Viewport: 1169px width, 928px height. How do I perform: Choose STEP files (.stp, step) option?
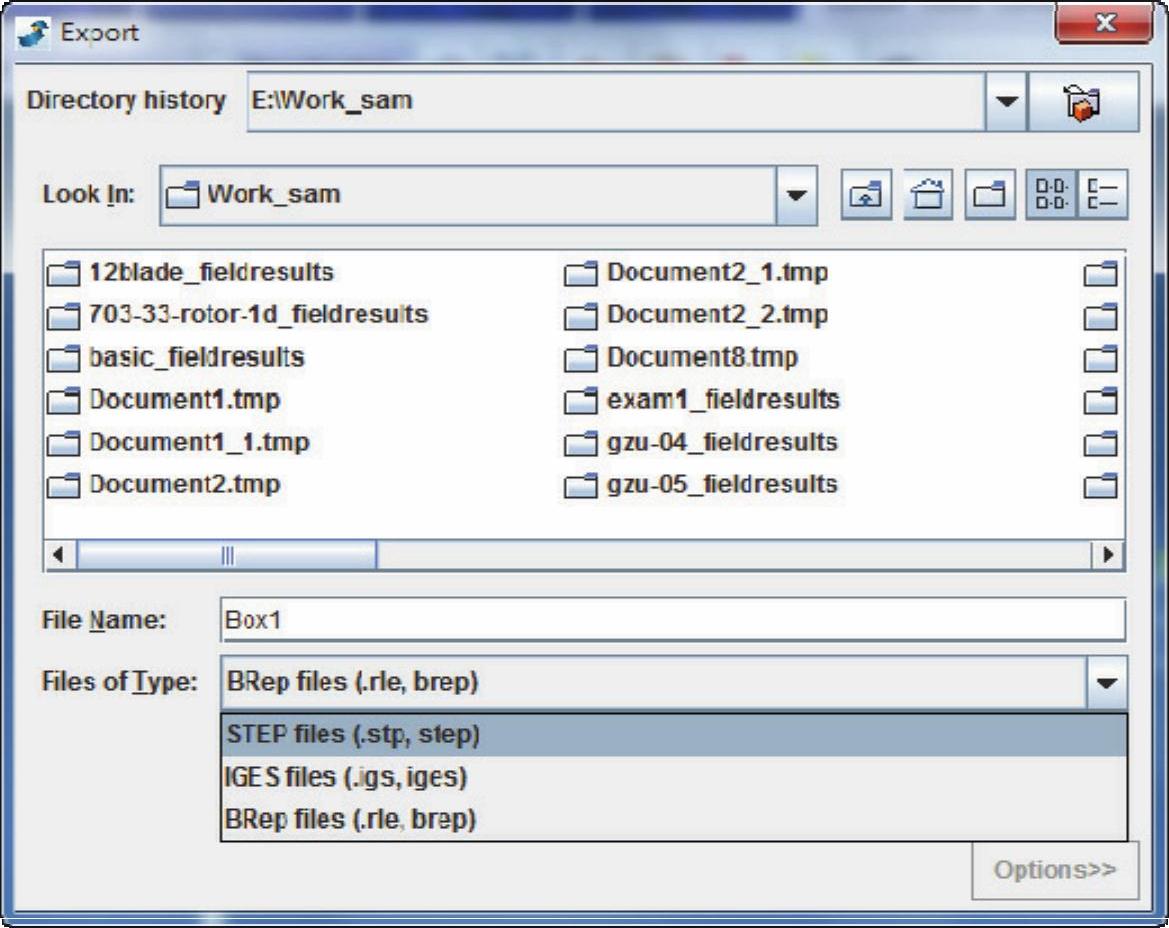point(353,735)
